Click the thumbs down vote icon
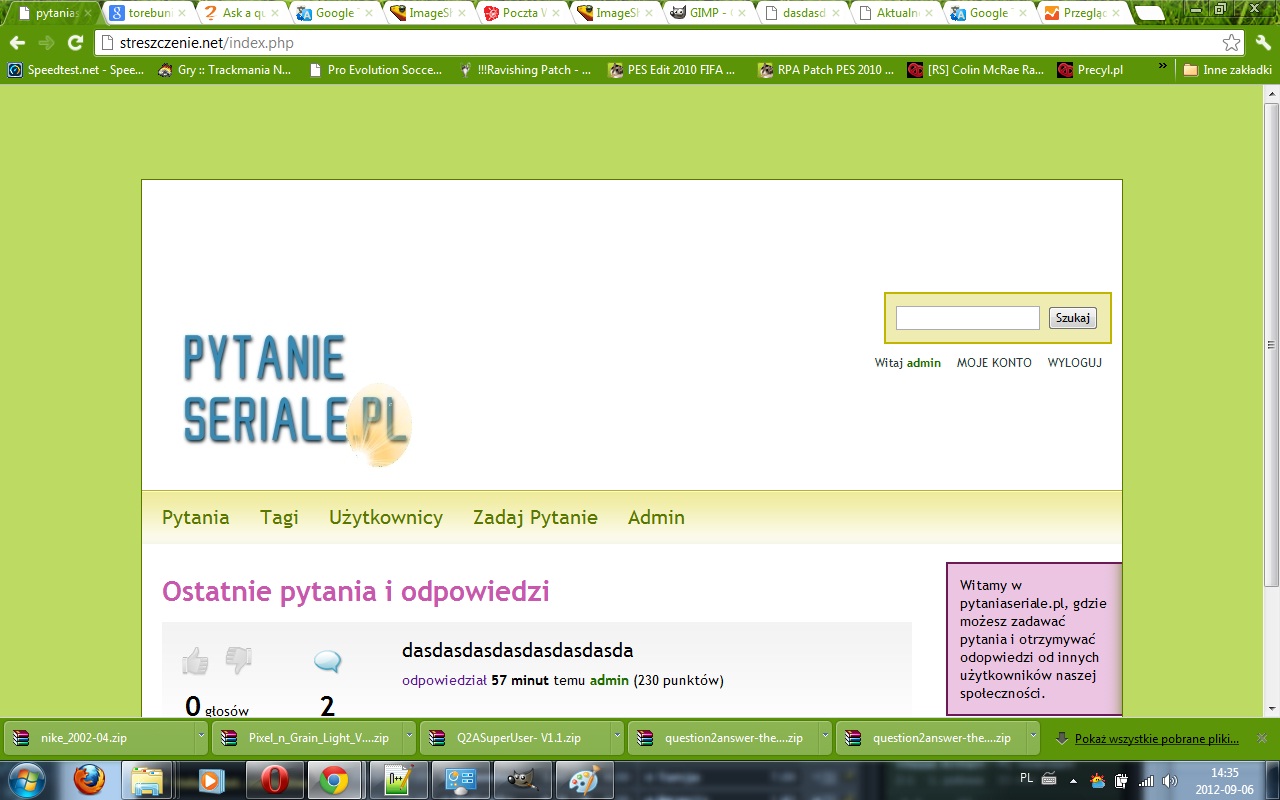The image size is (1280, 800). (x=239, y=659)
